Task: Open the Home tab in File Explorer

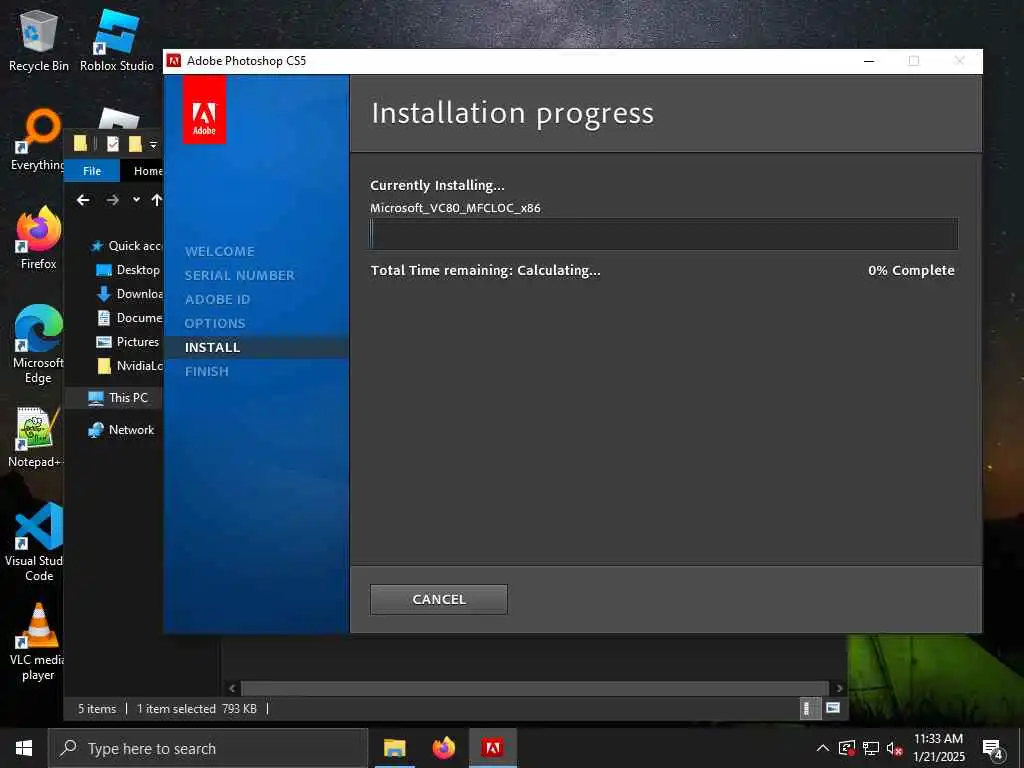Action: pyautogui.click(x=148, y=171)
